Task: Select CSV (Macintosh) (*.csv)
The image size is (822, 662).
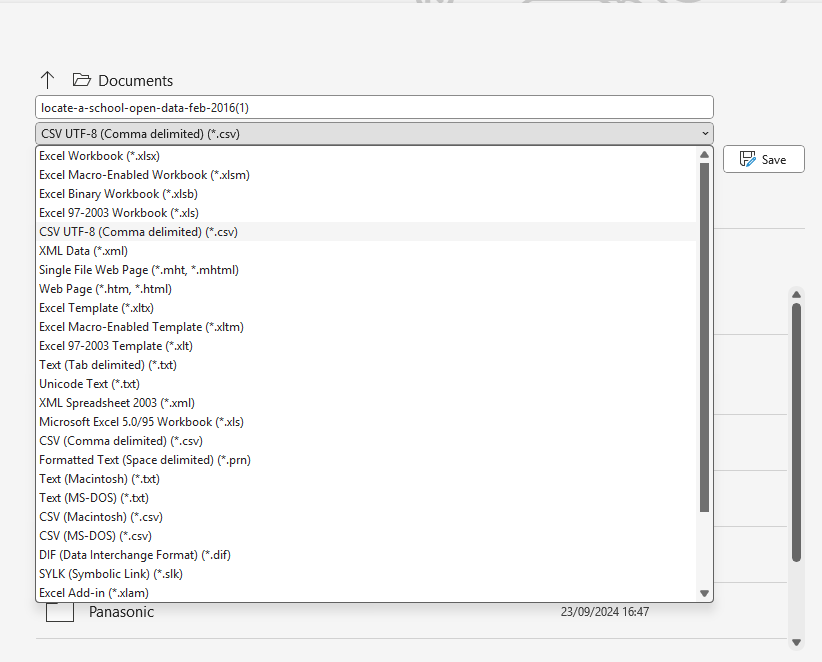Action: [x=367, y=517]
